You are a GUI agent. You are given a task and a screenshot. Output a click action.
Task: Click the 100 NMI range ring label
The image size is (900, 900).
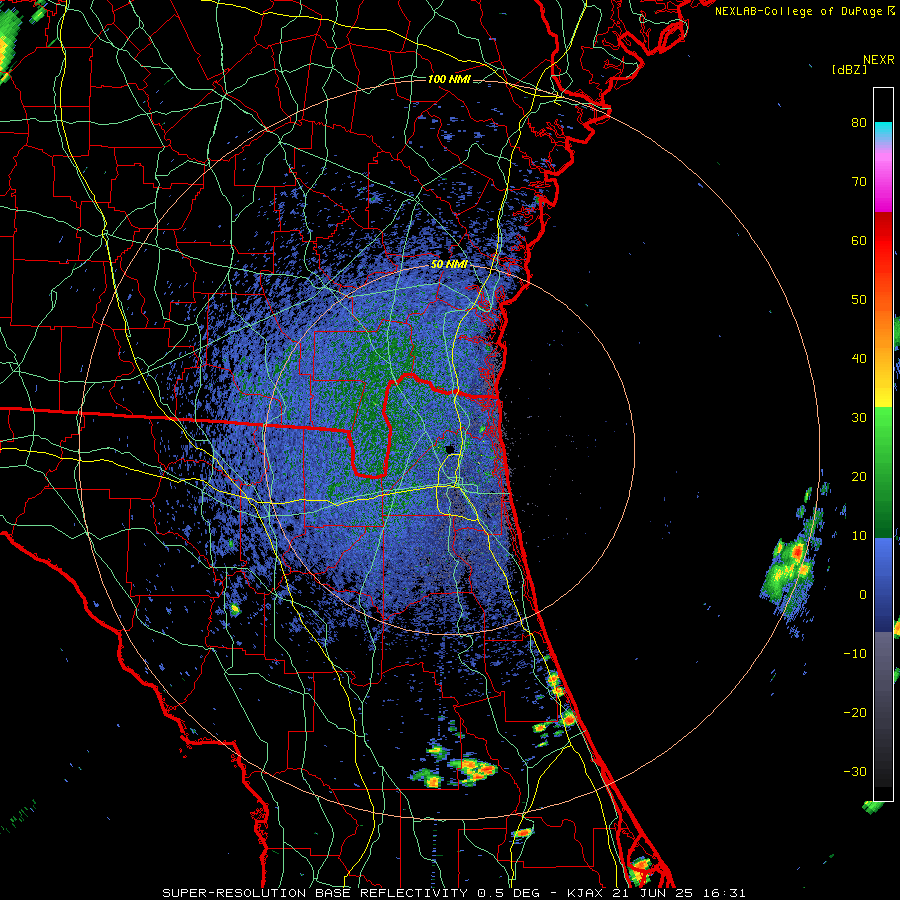click(x=449, y=79)
